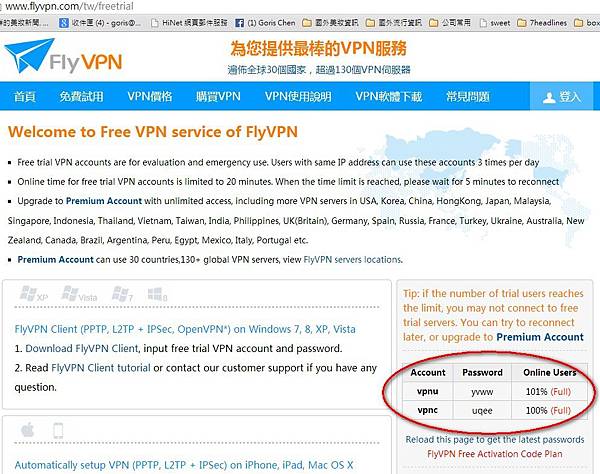Click the 101% (Full) online users cell
Image resolution: width=600 pixels, height=474 pixels.
click(x=549, y=391)
